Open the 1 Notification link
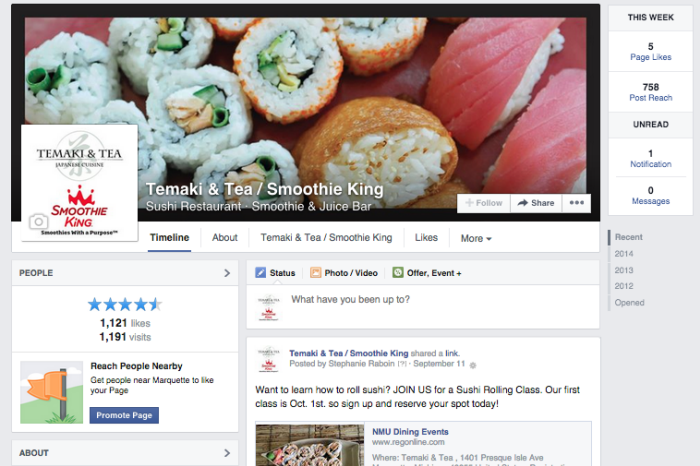This screenshot has width=700, height=466. [650, 158]
